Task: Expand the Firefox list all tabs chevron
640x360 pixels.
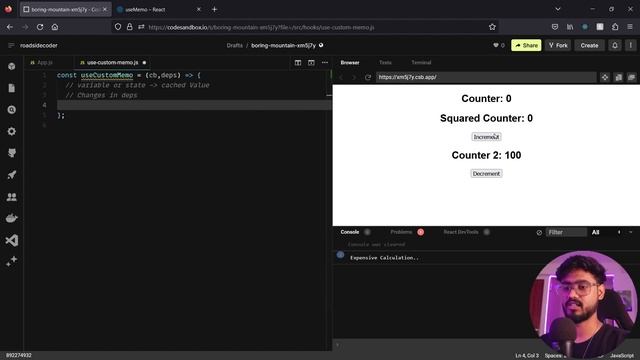Action: (558, 9)
